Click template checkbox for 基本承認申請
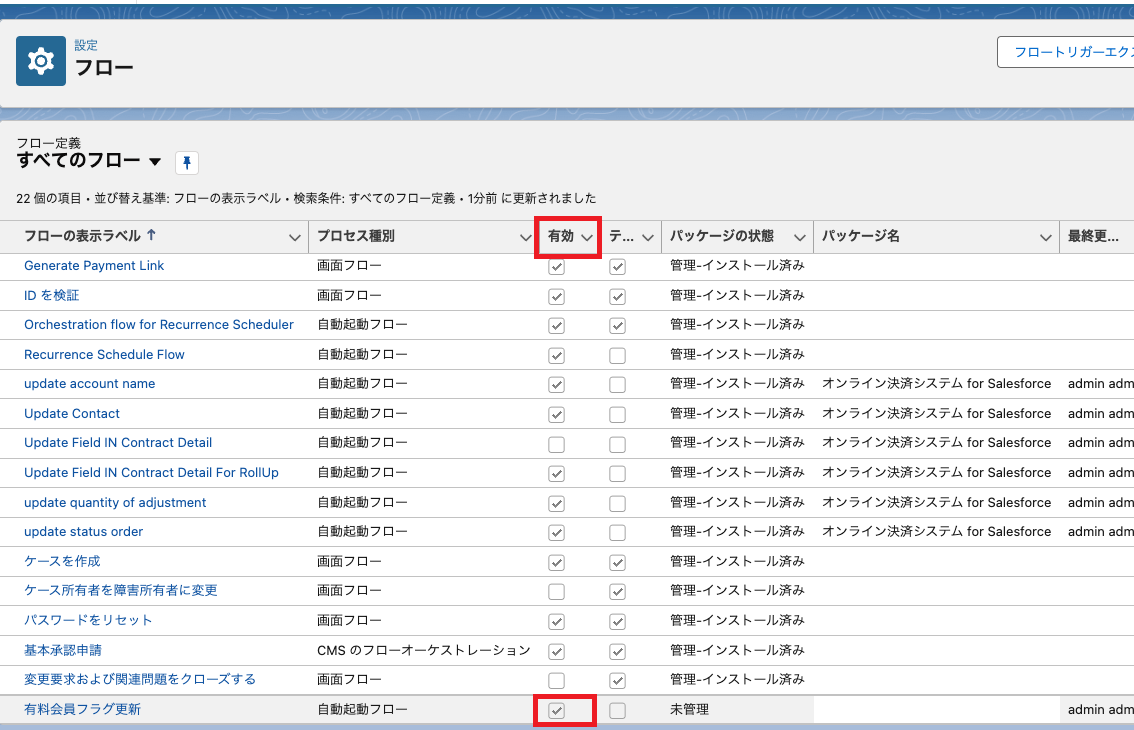 [x=617, y=651]
